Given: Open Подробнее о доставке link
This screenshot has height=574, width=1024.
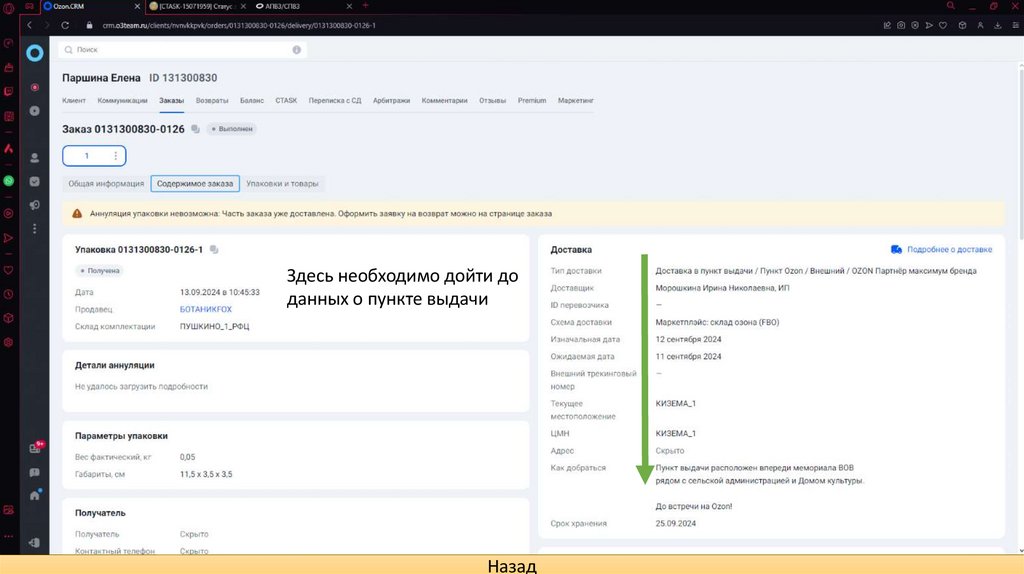Looking at the screenshot, I should tap(941, 249).
